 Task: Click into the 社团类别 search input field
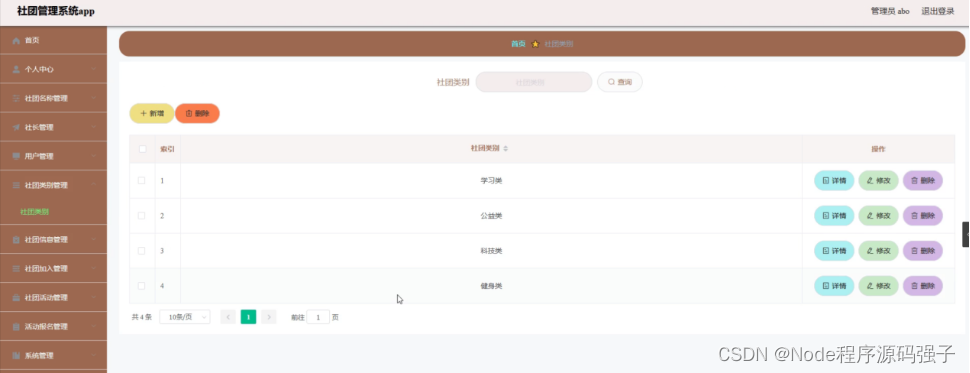click(x=534, y=82)
